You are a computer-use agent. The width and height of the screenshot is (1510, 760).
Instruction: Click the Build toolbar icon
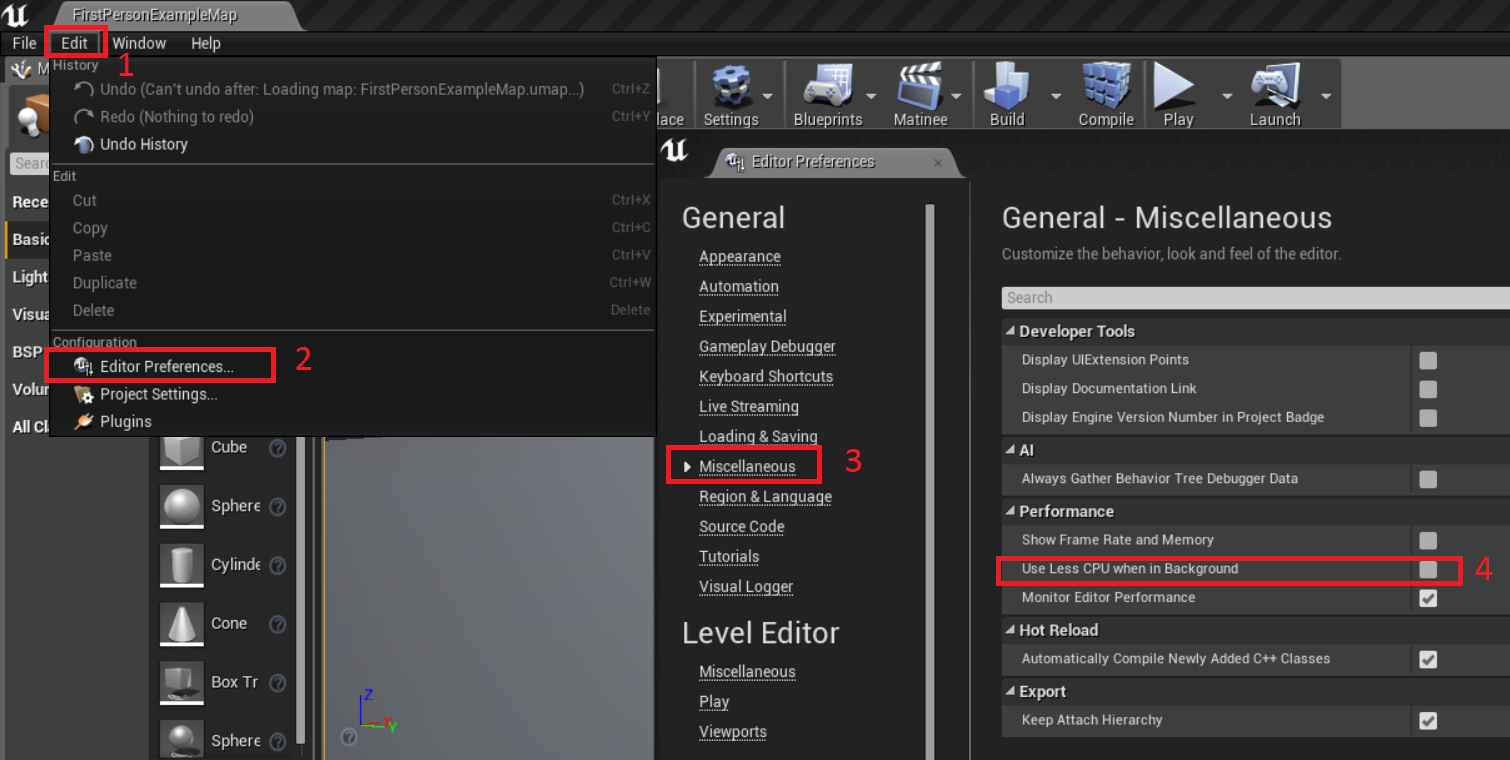point(1007,88)
